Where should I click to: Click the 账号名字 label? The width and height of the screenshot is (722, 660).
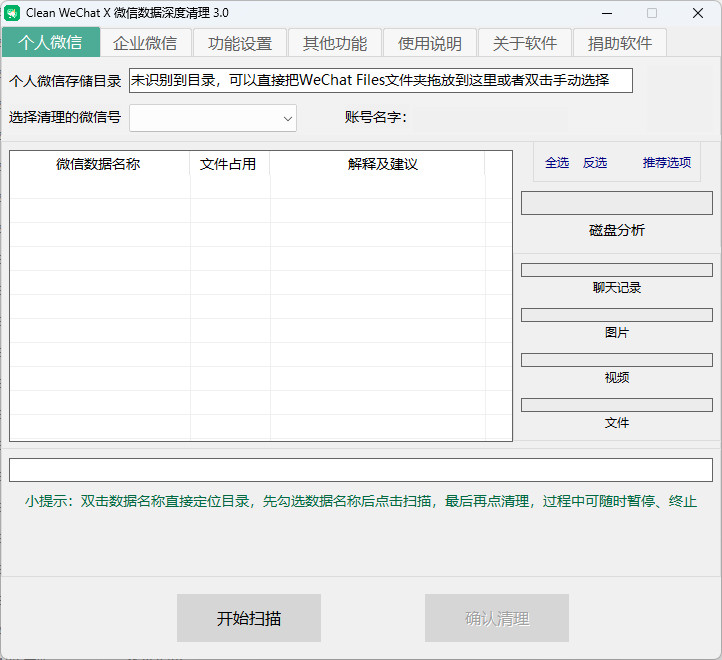pos(375,117)
